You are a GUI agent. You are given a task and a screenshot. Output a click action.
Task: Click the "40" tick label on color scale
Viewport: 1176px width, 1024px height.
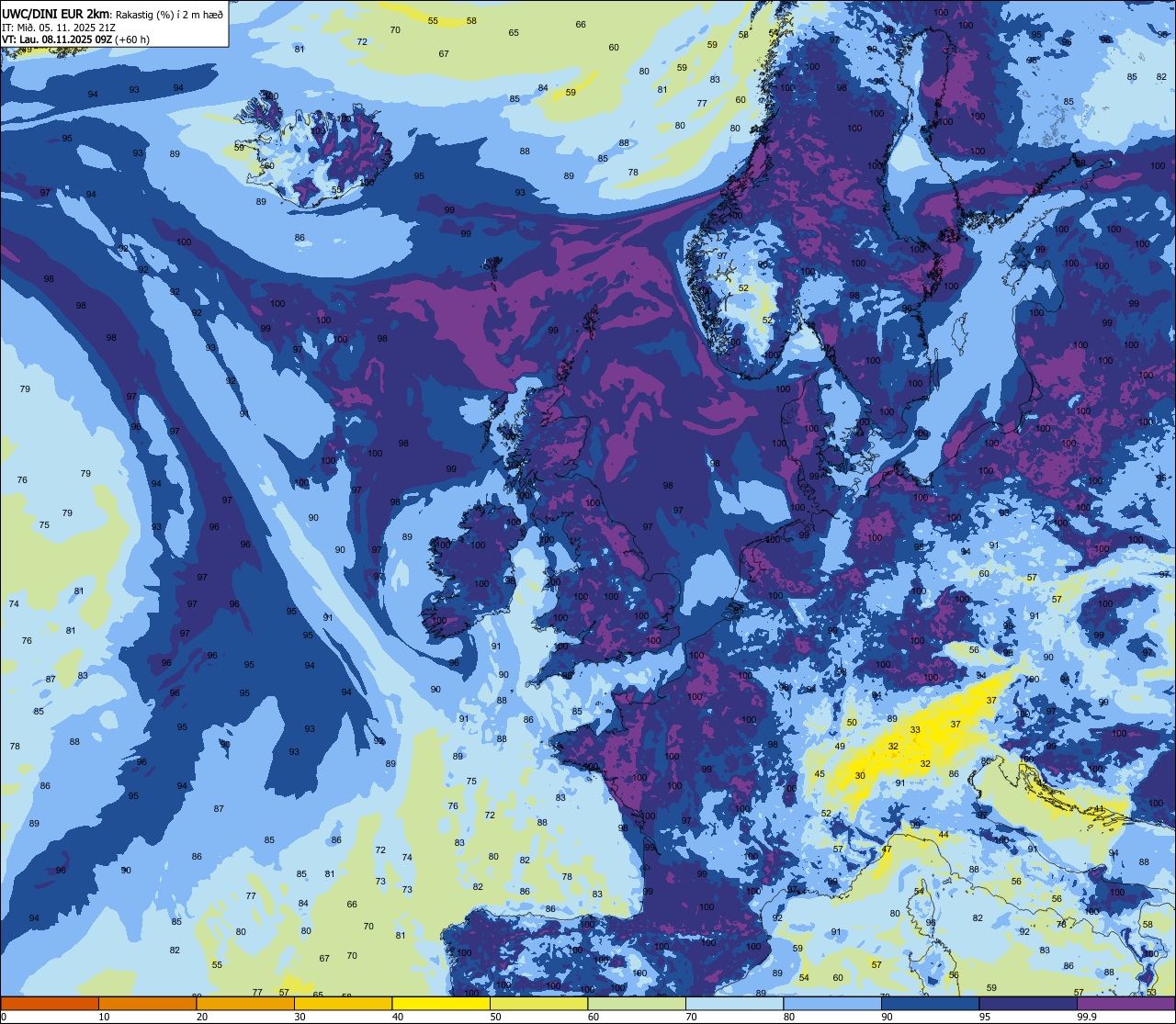[398, 1017]
